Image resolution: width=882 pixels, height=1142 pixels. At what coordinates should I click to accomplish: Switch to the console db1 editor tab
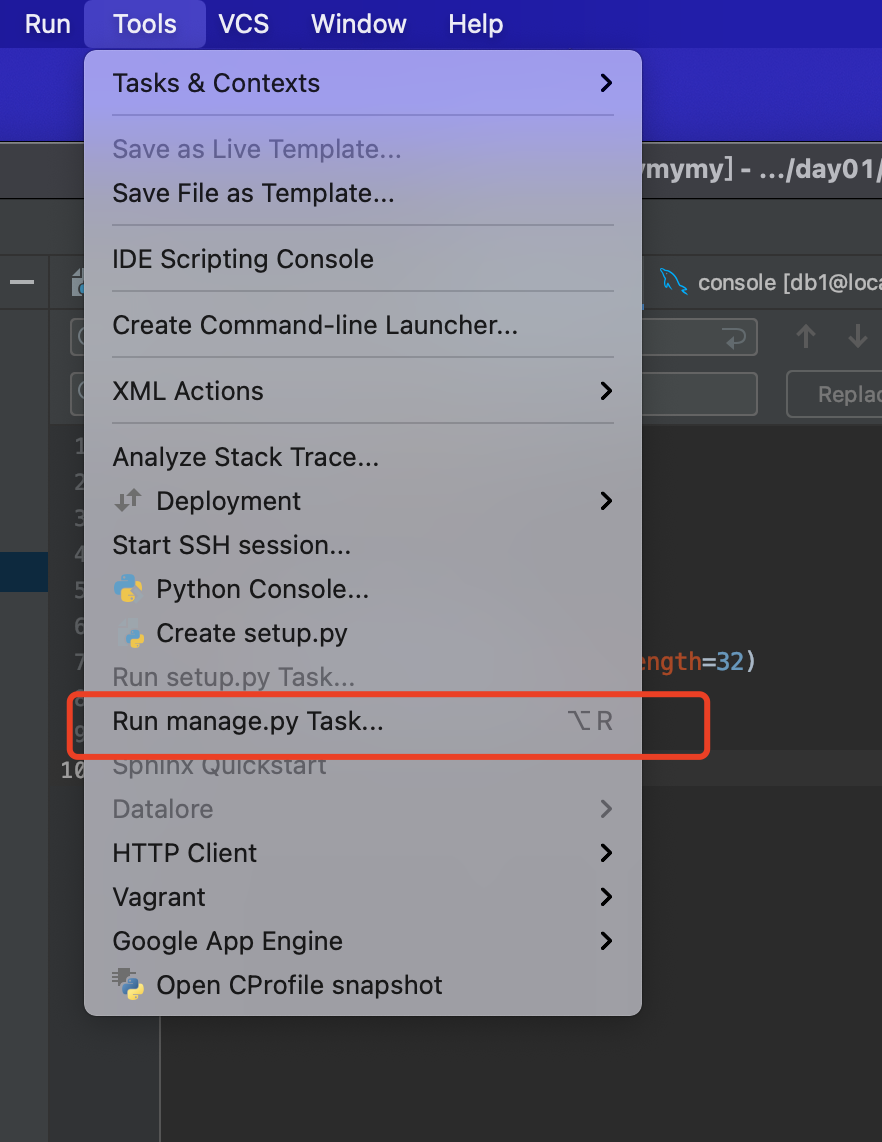click(780, 283)
